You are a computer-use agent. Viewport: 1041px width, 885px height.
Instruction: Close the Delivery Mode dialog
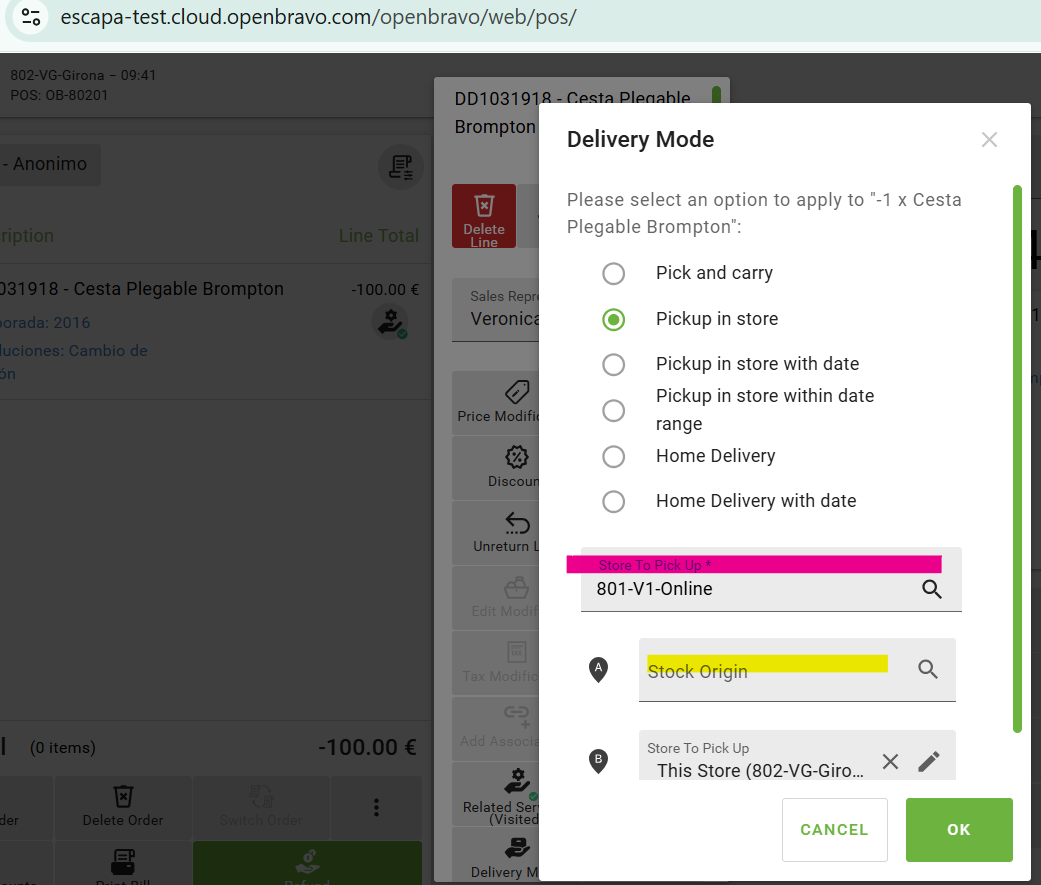point(989,140)
